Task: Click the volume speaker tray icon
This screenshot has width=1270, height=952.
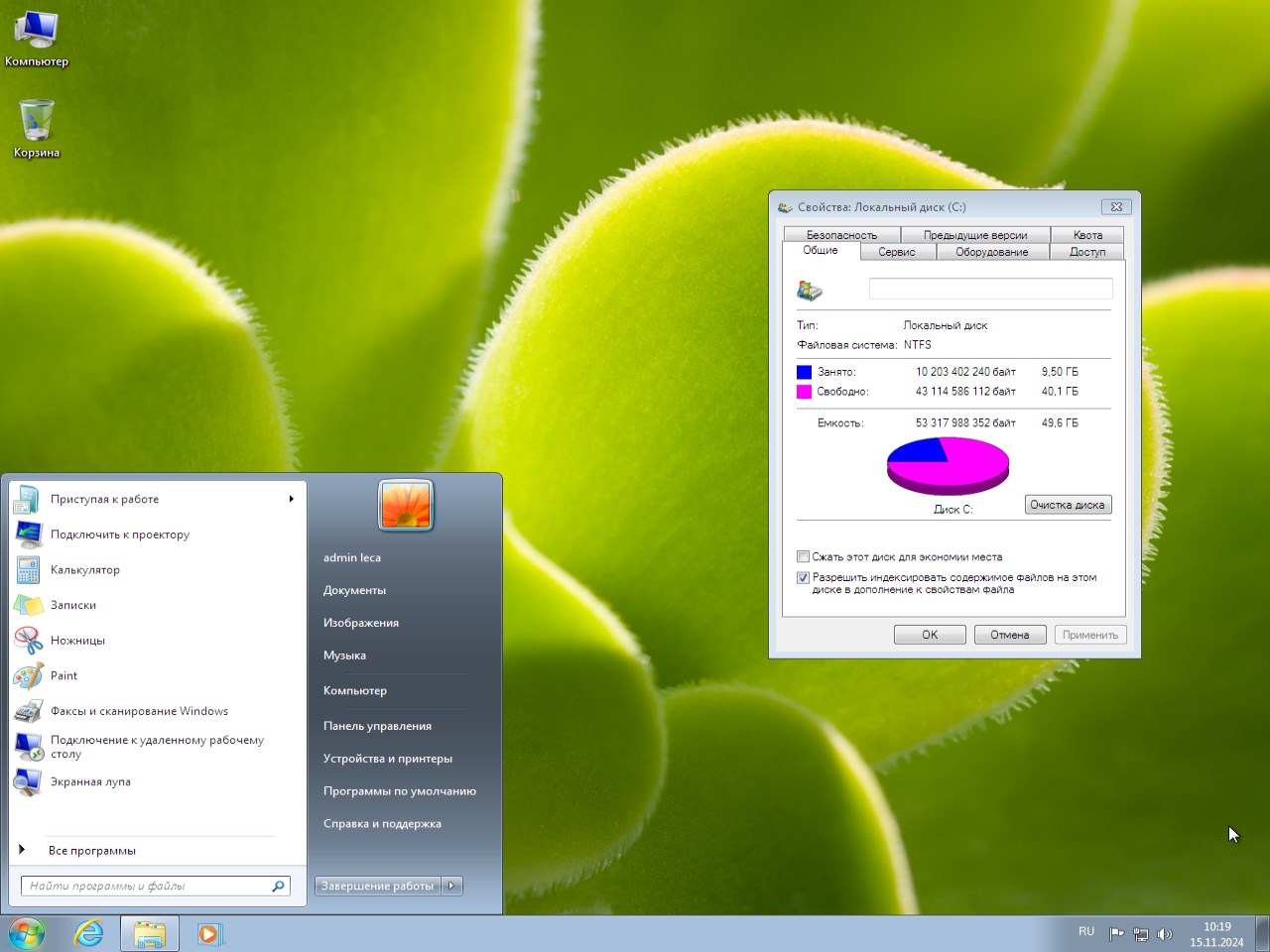Action: click(1165, 933)
